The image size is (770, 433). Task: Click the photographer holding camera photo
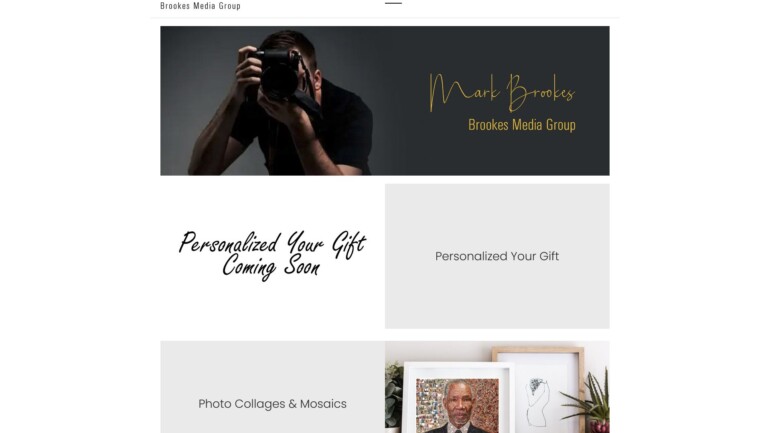click(273, 101)
